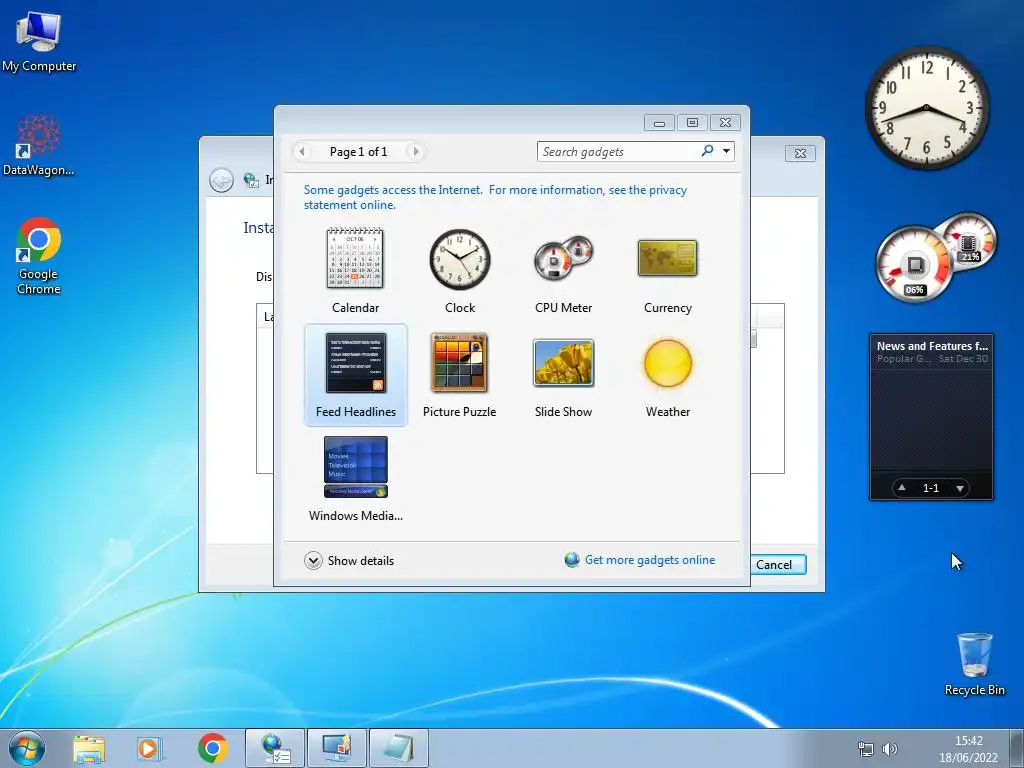Maximize the gadget gallery window
The height and width of the screenshot is (768, 1024).
[692, 122]
